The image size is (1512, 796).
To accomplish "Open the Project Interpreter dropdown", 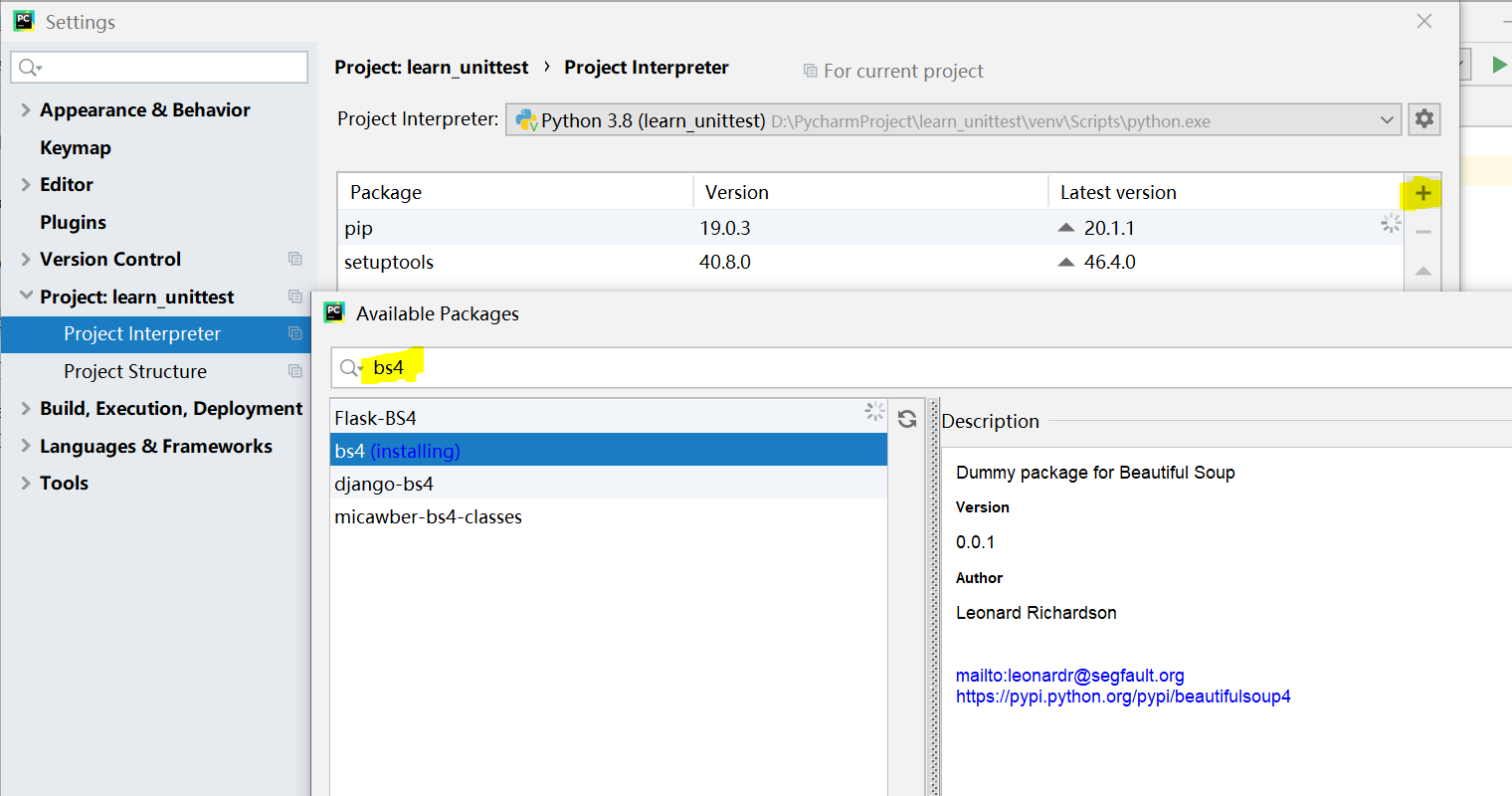I will click(x=953, y=120).
